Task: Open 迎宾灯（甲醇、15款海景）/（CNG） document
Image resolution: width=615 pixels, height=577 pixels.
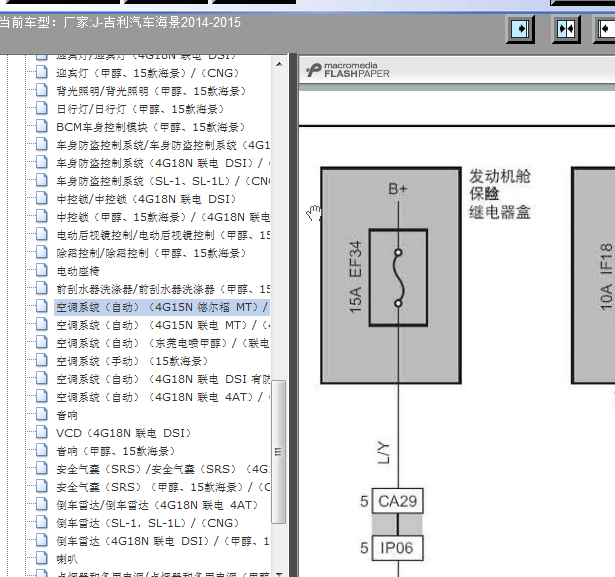Action: (x=147, y=73)
